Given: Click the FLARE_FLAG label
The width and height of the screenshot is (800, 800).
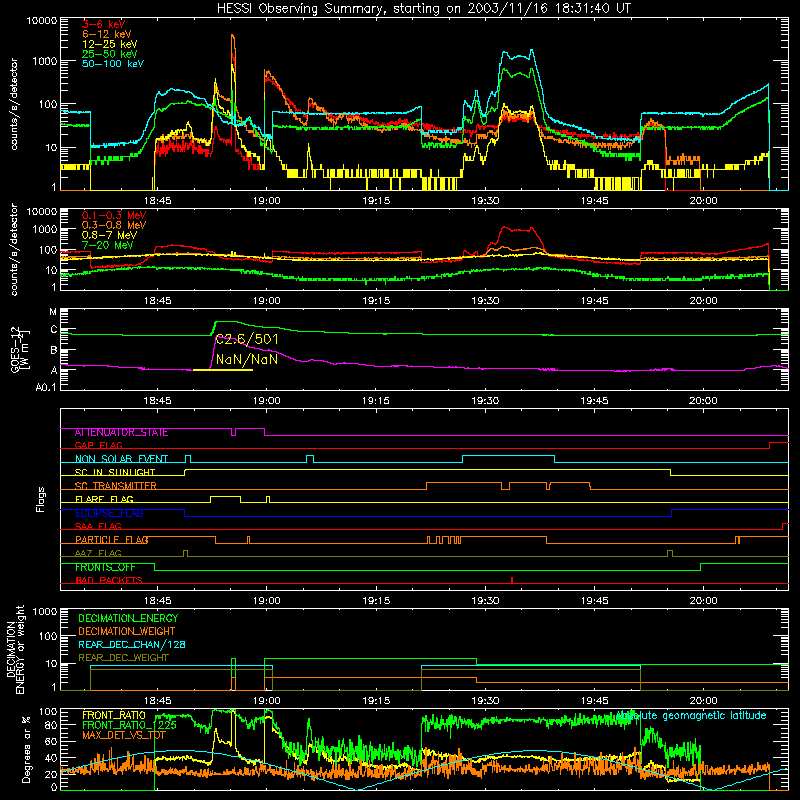Looking at the screenshot, I should (104, 499).
